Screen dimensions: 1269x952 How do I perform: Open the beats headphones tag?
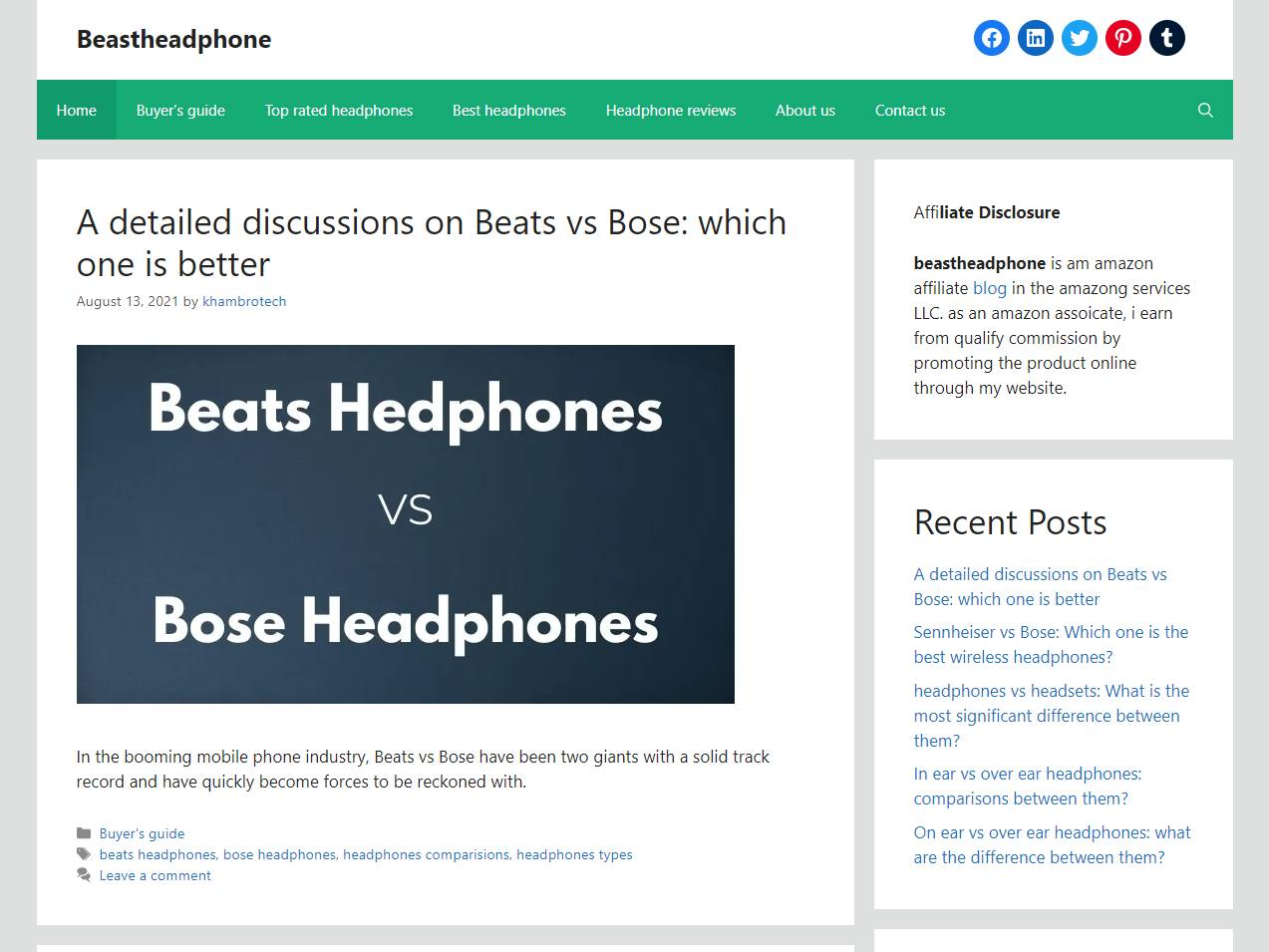point(158,854)
